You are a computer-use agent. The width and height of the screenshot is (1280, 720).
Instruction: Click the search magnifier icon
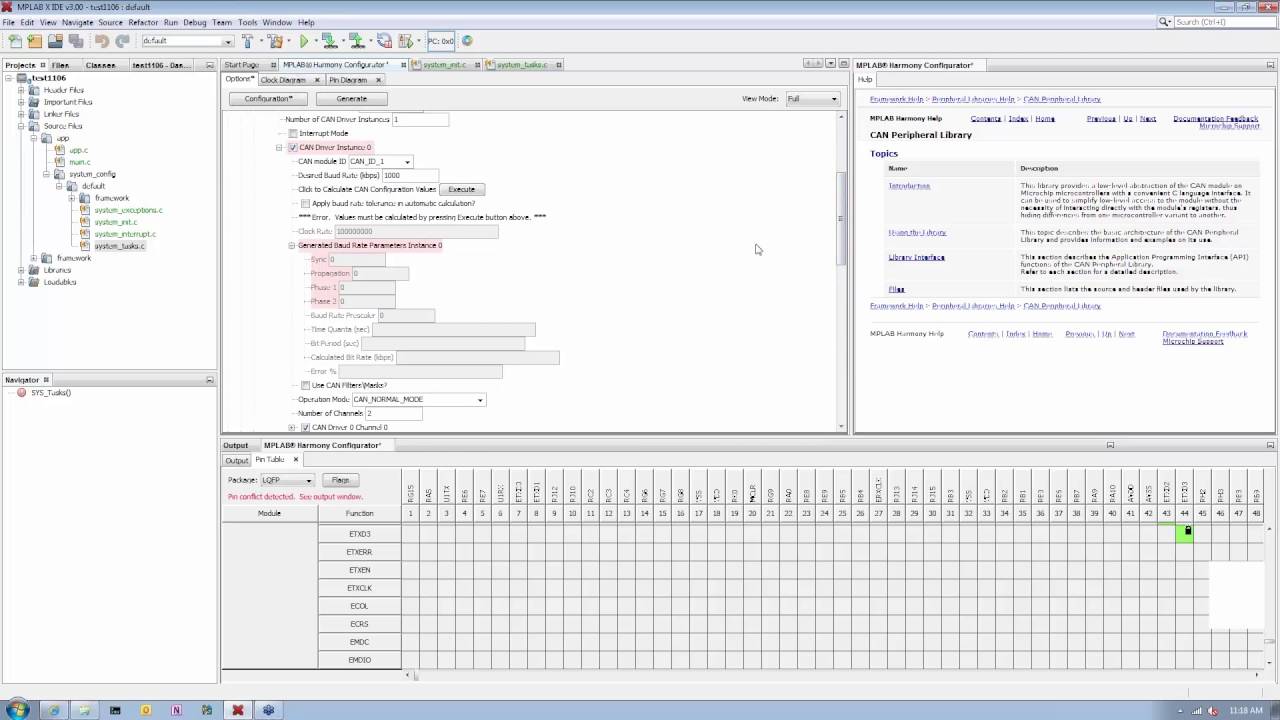(1164, 22)
